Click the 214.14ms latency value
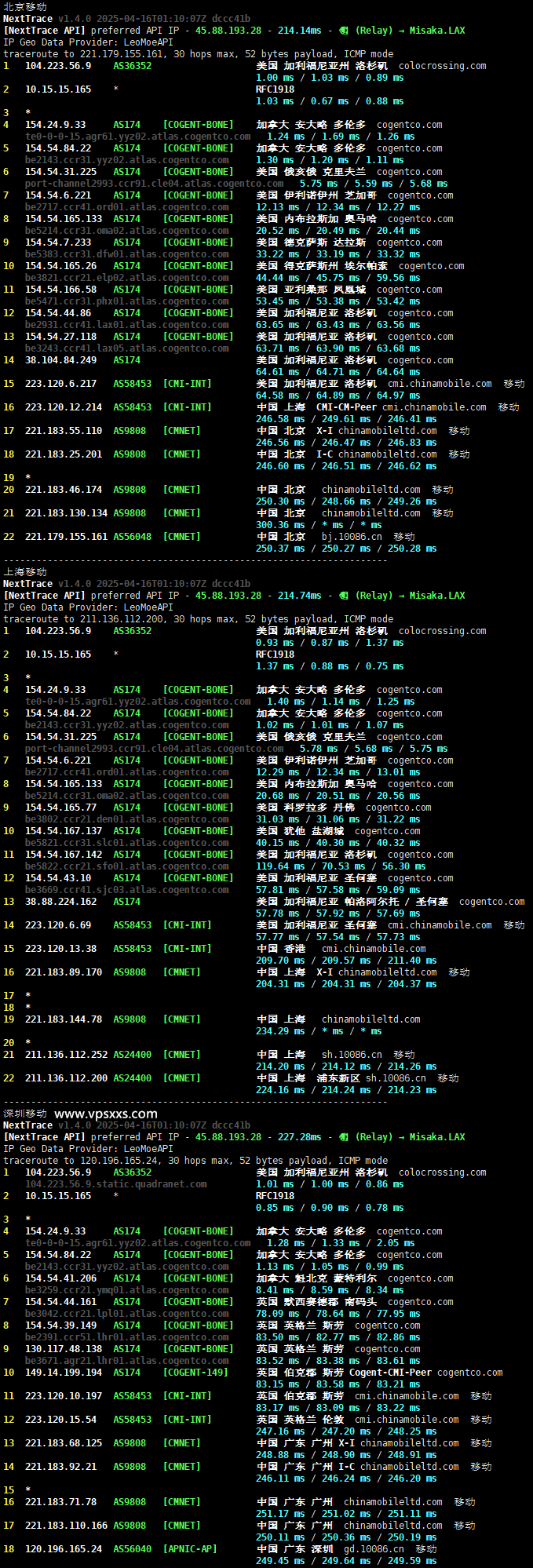The image size is (533, 1568). coord(299,31)
